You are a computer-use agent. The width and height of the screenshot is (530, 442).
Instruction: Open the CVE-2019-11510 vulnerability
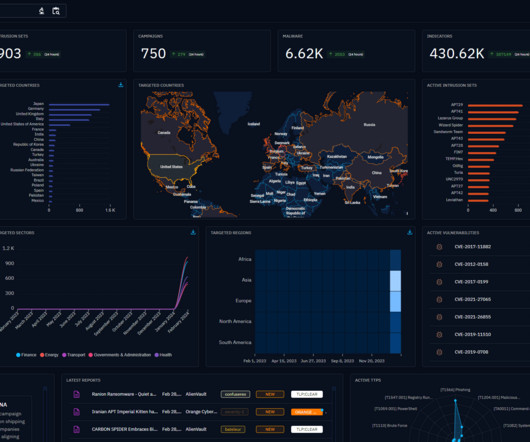[473, 335]
